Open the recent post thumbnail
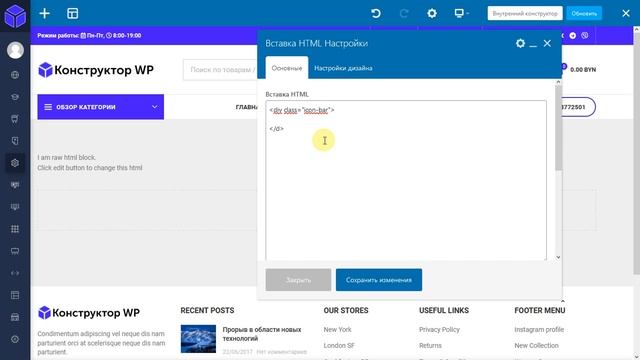 (x=198, y=339)
